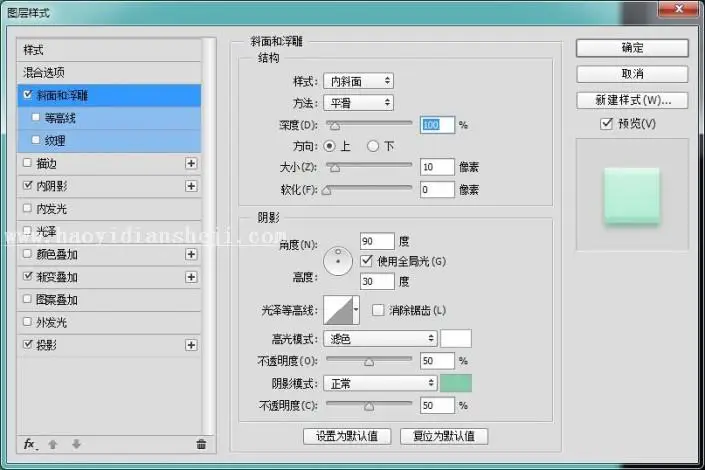Image resolution: width=705 pixels, height=470 pixels.
Task: Click the move effect up arrow
Action: pos(53,444)
